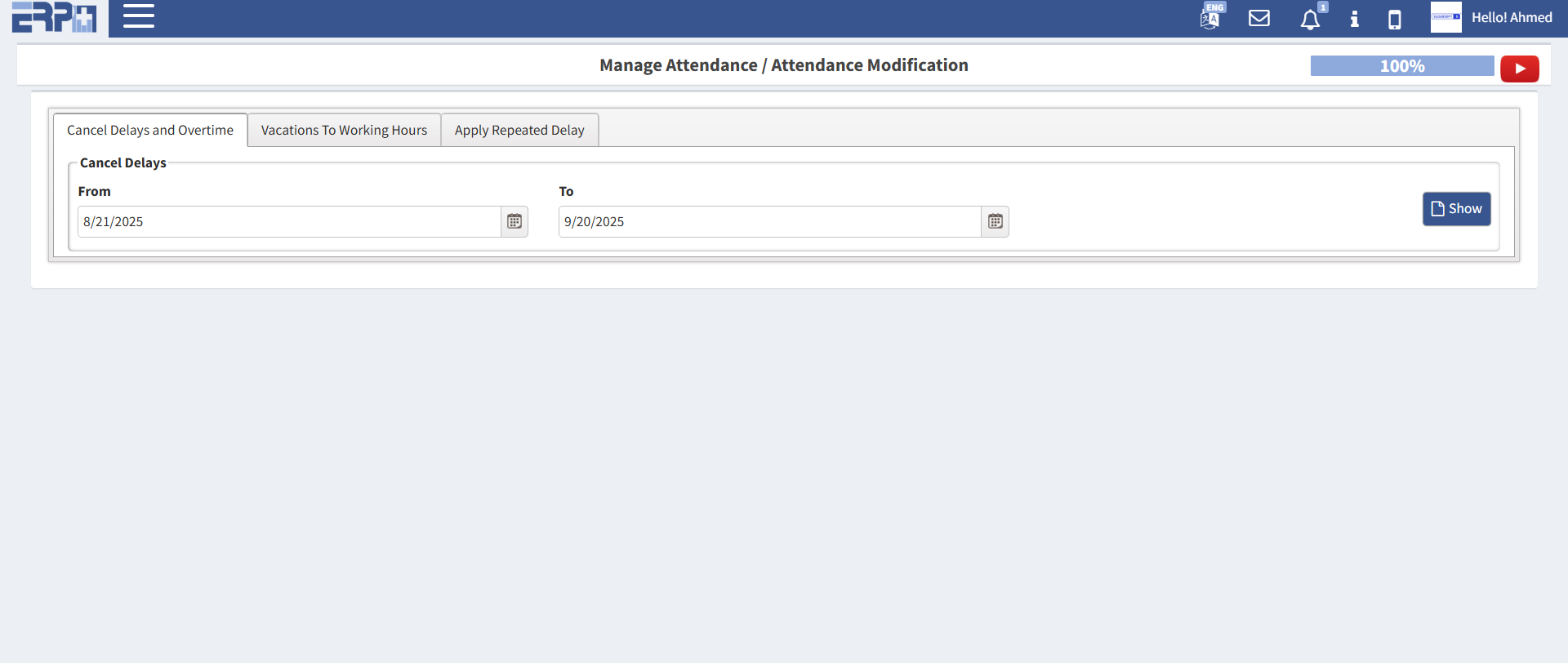
Task: Click the user profile avatar image
Action: coord(1445,17)
